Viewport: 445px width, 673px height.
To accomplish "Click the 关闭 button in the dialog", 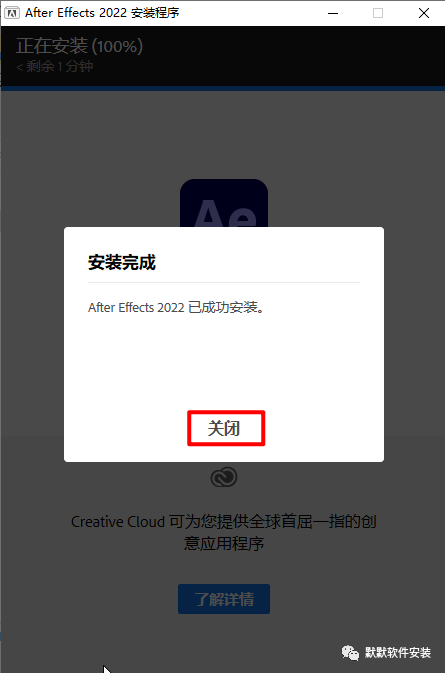I will [x=226, y=428].
